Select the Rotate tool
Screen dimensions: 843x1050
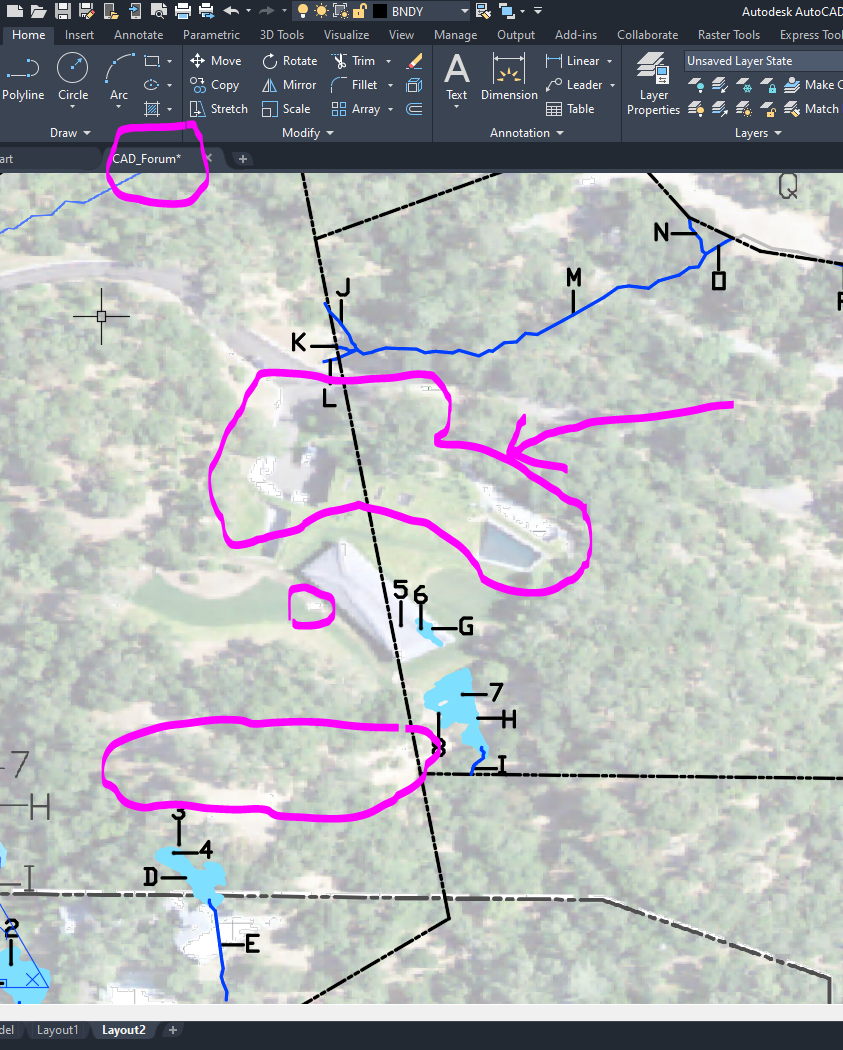click(x=289, y=60)
